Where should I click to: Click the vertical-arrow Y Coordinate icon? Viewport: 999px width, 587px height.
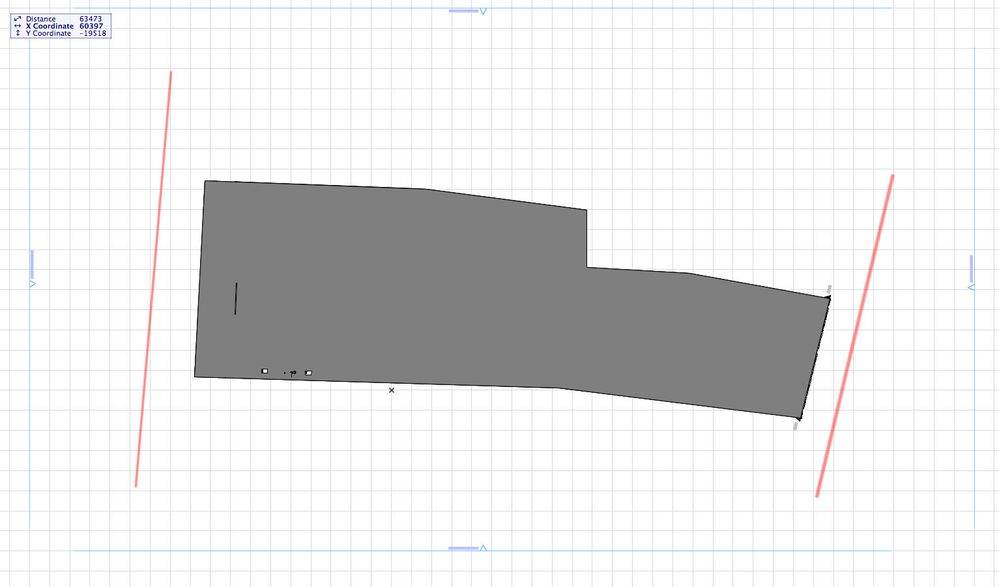pyautogui.click(x=17, y=33)
